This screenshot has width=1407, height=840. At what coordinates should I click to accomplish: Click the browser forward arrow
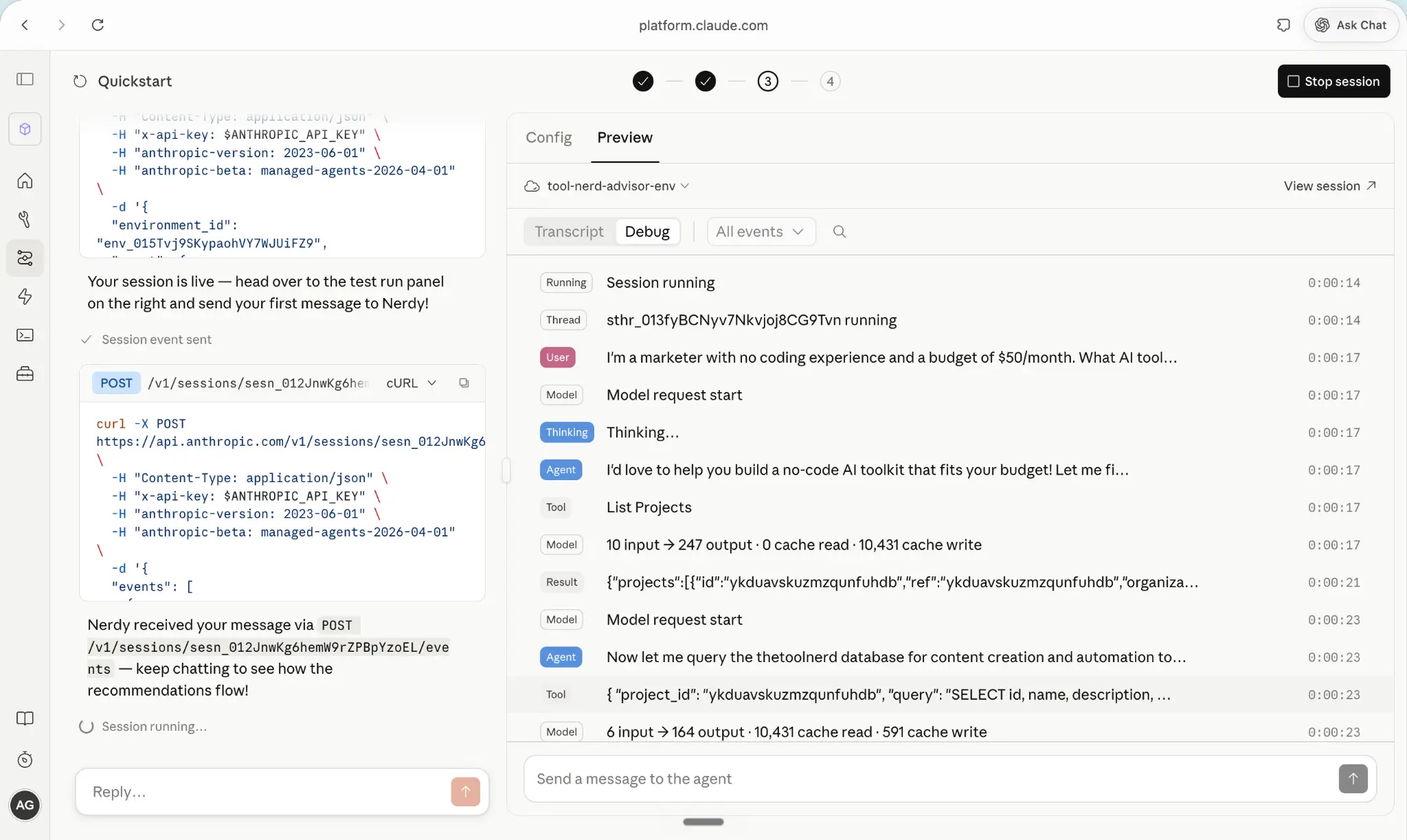[x=61, y=25]
